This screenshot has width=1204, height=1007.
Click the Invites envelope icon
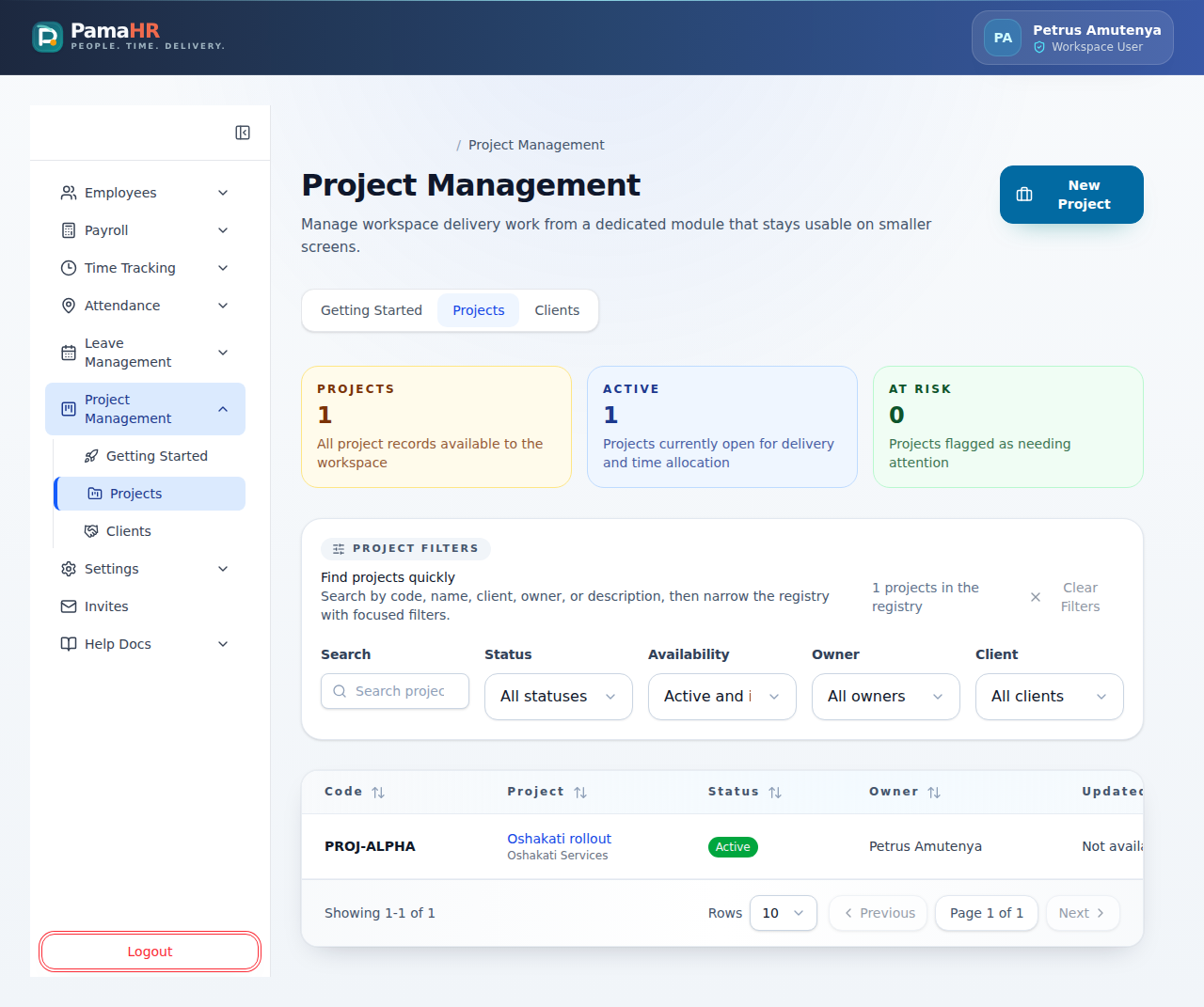[69, 606]
